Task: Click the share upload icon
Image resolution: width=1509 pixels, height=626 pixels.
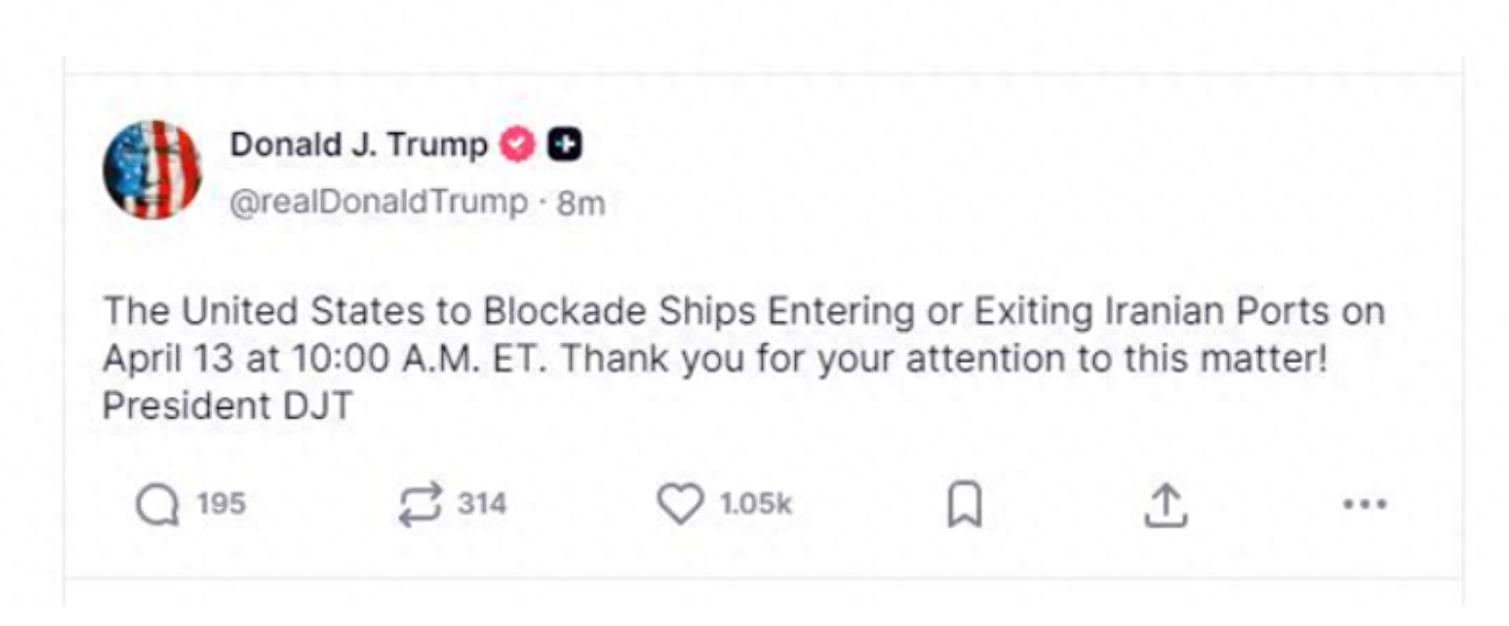Action: click(x=1165, y=506)
